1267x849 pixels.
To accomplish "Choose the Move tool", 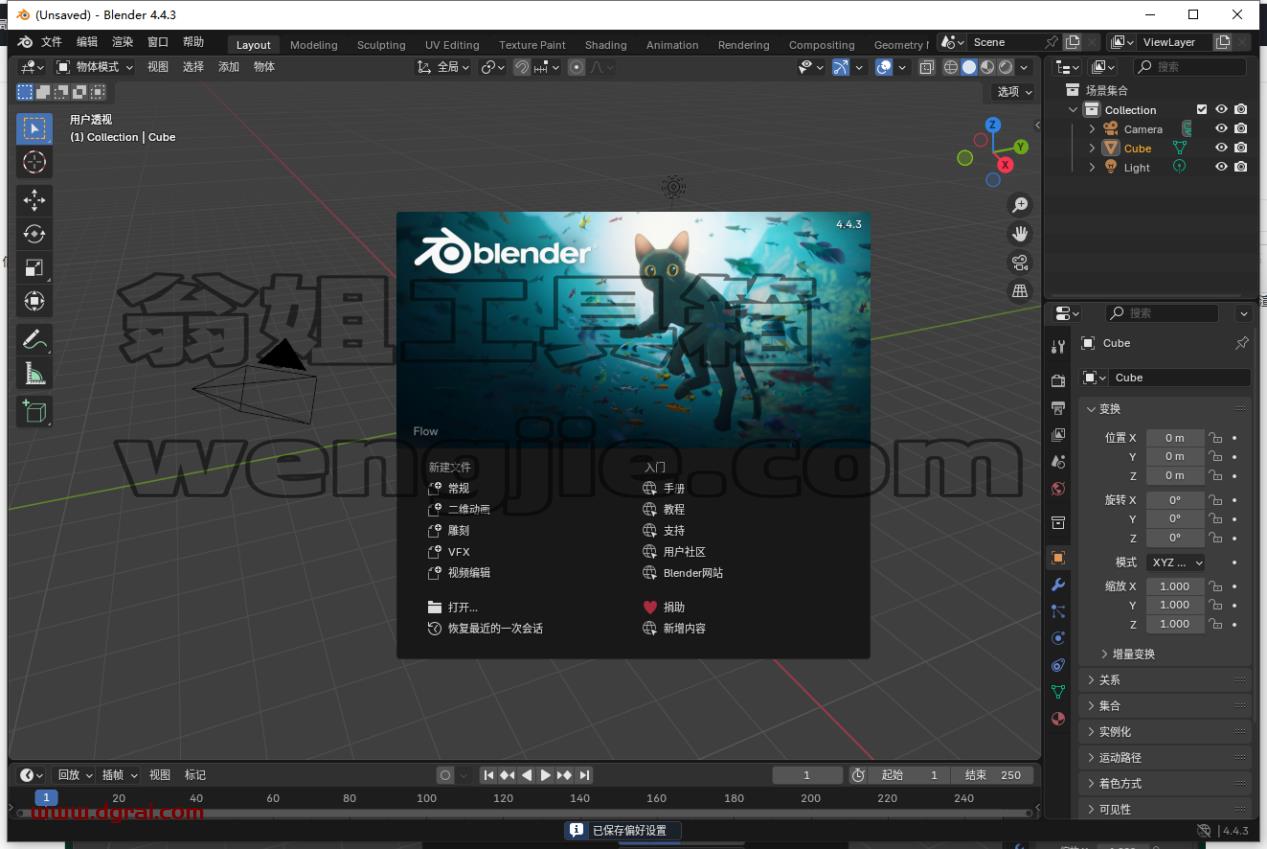I will (34, 200).
